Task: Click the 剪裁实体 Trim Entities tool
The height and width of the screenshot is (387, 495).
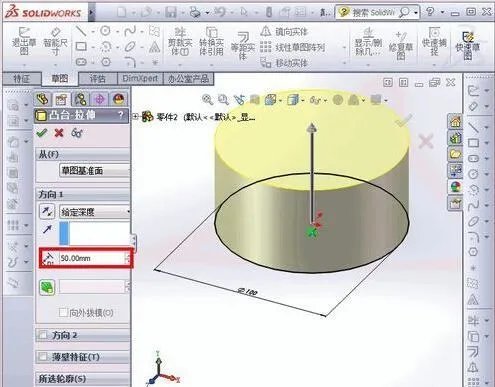Action: pos(180,42)
